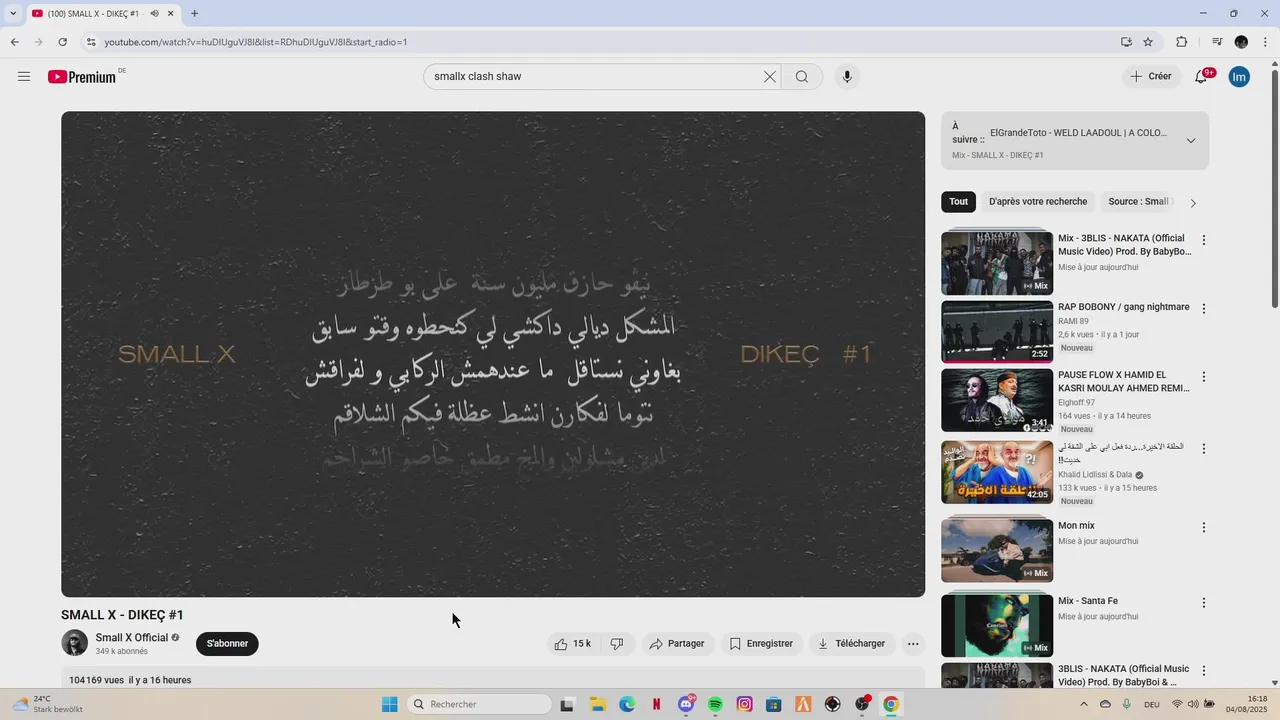Image resolution: width=1280 pixels, height=720 pixels.
Task: Open a new browser tab
Action: pyautogui.click(x=194, y=13)
